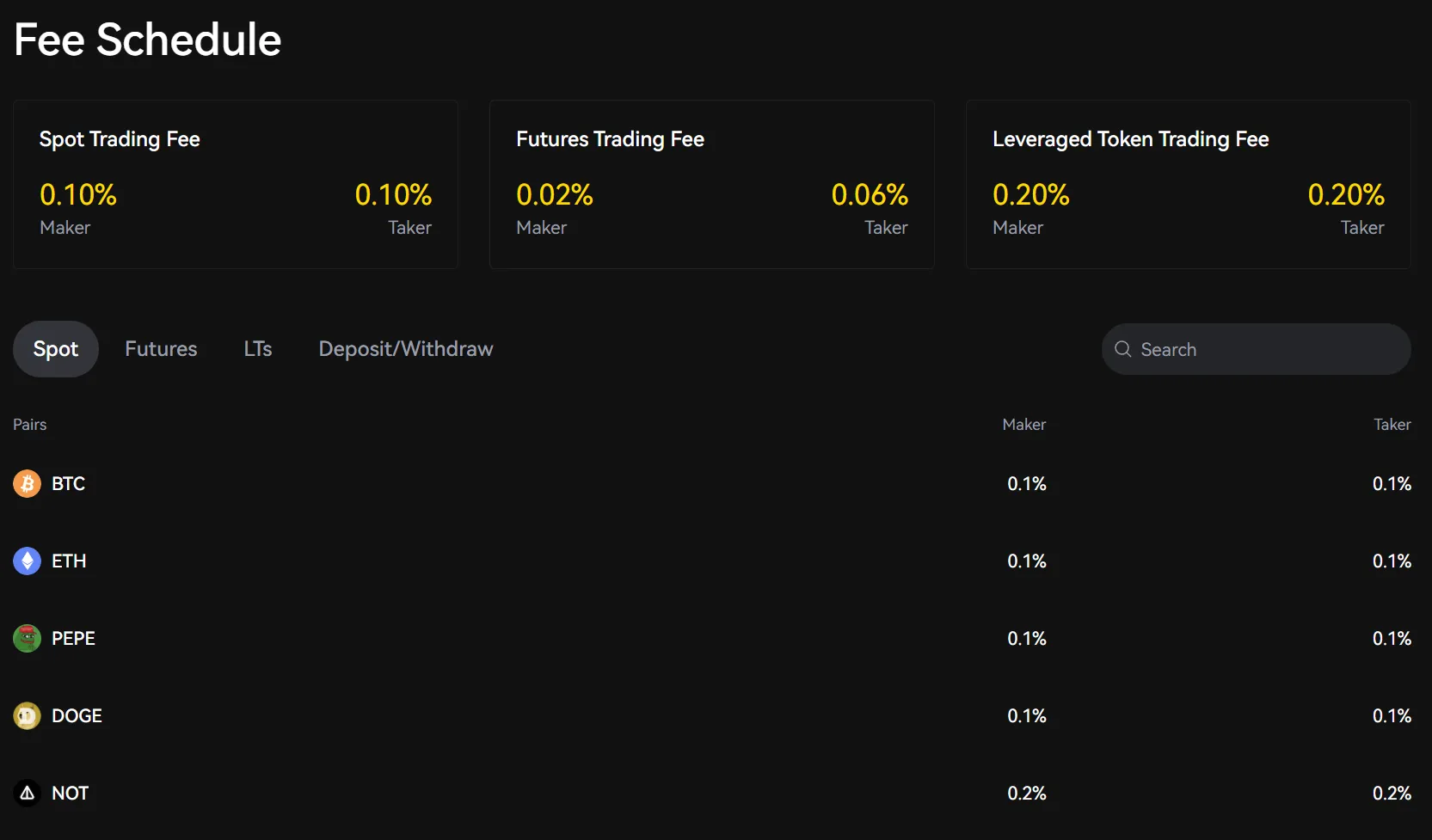The height and width of the screenshot is (840, 1432).
Task: Click the Bitcoin orange coin icon
Action: (27, 484)
